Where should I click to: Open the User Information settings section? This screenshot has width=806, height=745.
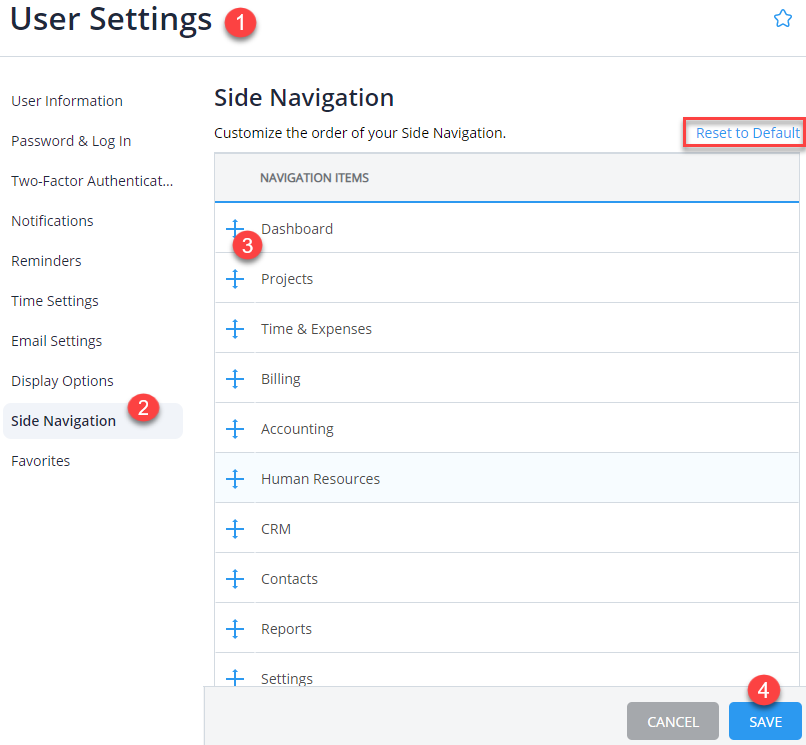coord(67,101)
